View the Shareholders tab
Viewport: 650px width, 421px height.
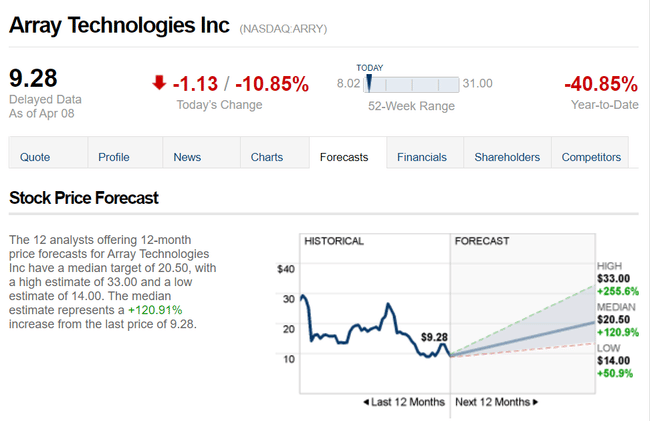507,157
